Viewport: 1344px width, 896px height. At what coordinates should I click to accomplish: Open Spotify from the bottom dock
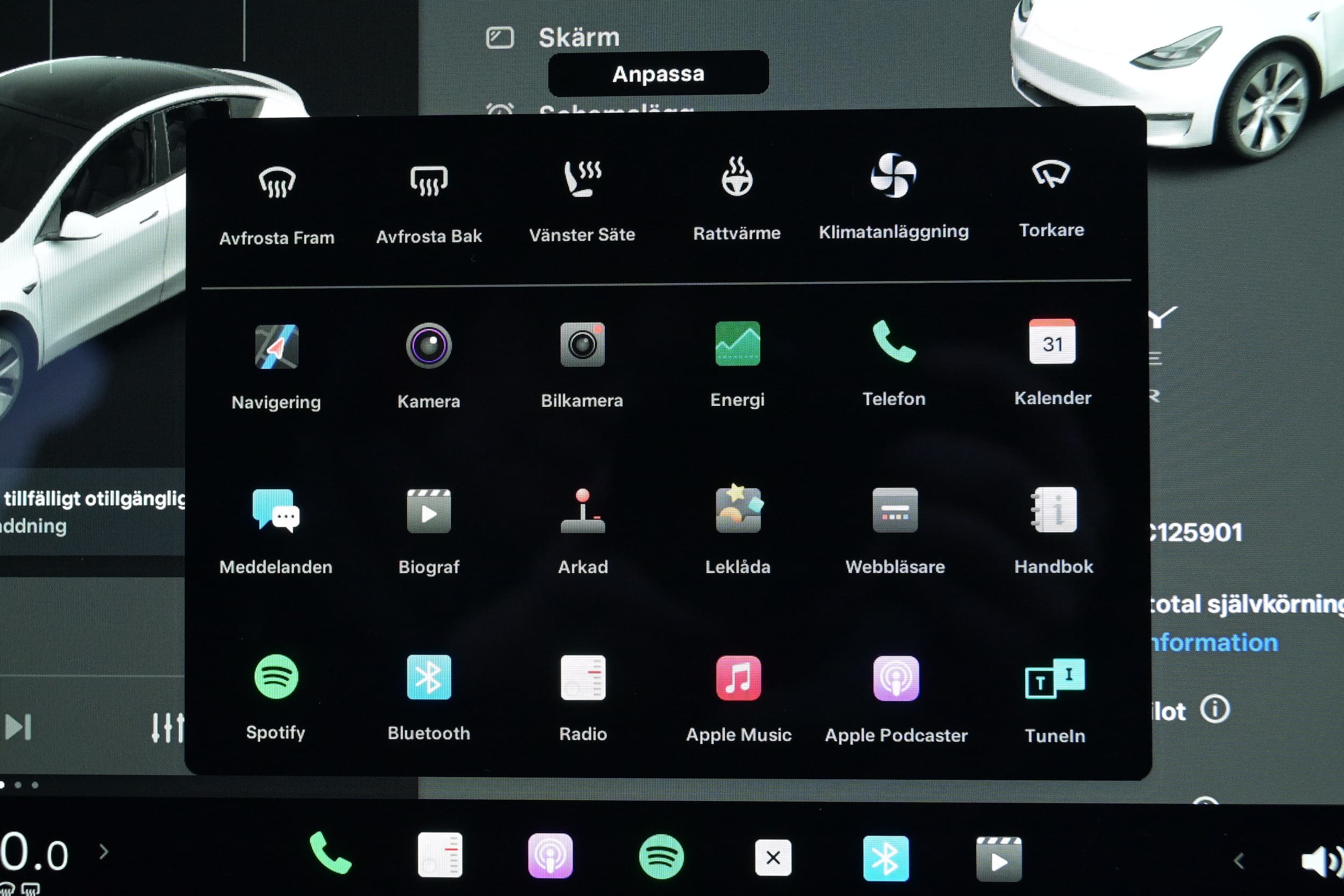(x=661, y=857)
